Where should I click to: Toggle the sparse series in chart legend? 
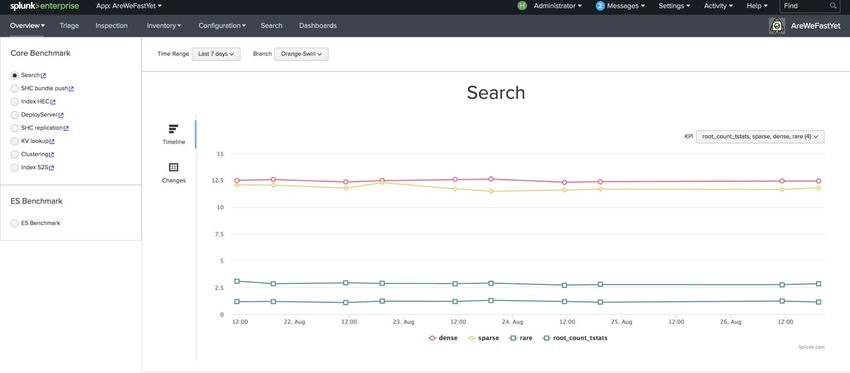484,338
